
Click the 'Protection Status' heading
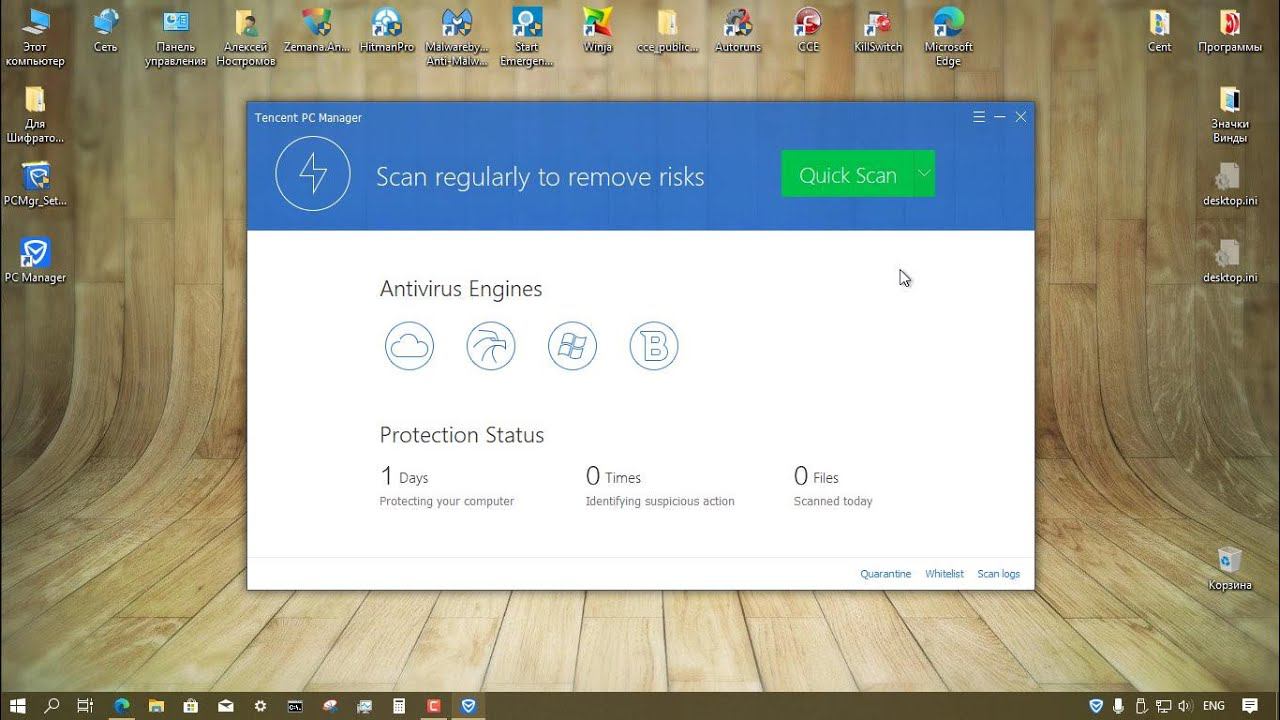462,435
